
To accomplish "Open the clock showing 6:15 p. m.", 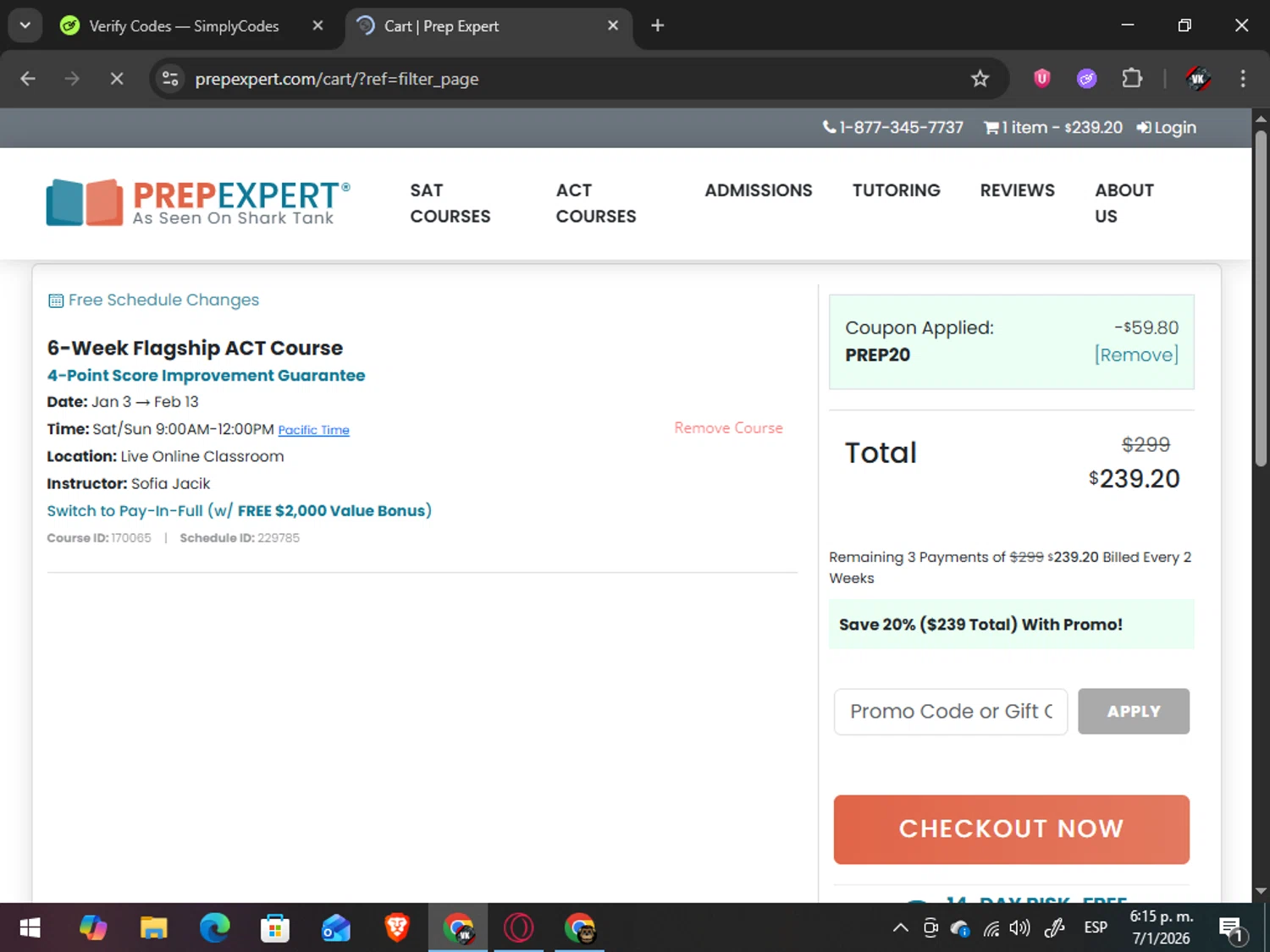I will [x=1162, y=927].
